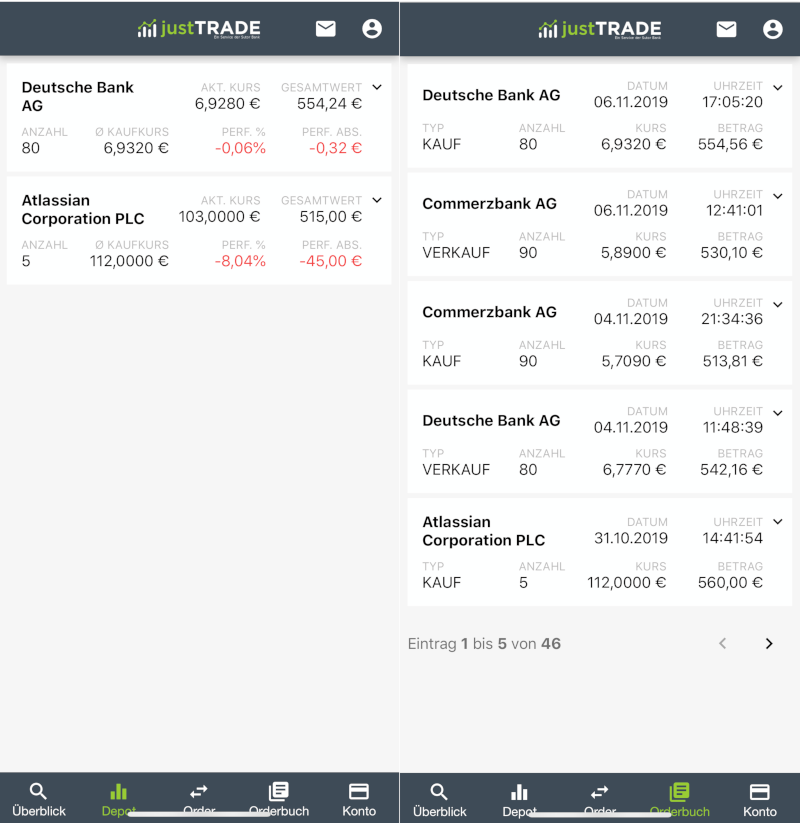Click the order price 5,7090 €

[634, 361]
